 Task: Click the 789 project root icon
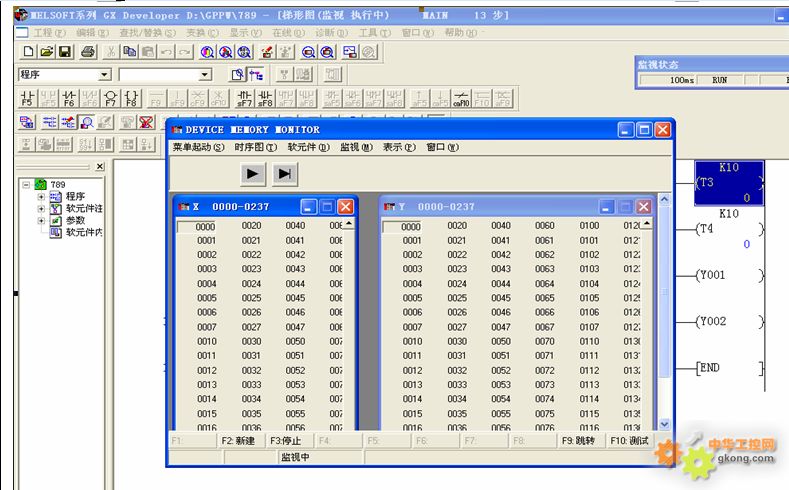click(41, 185)
